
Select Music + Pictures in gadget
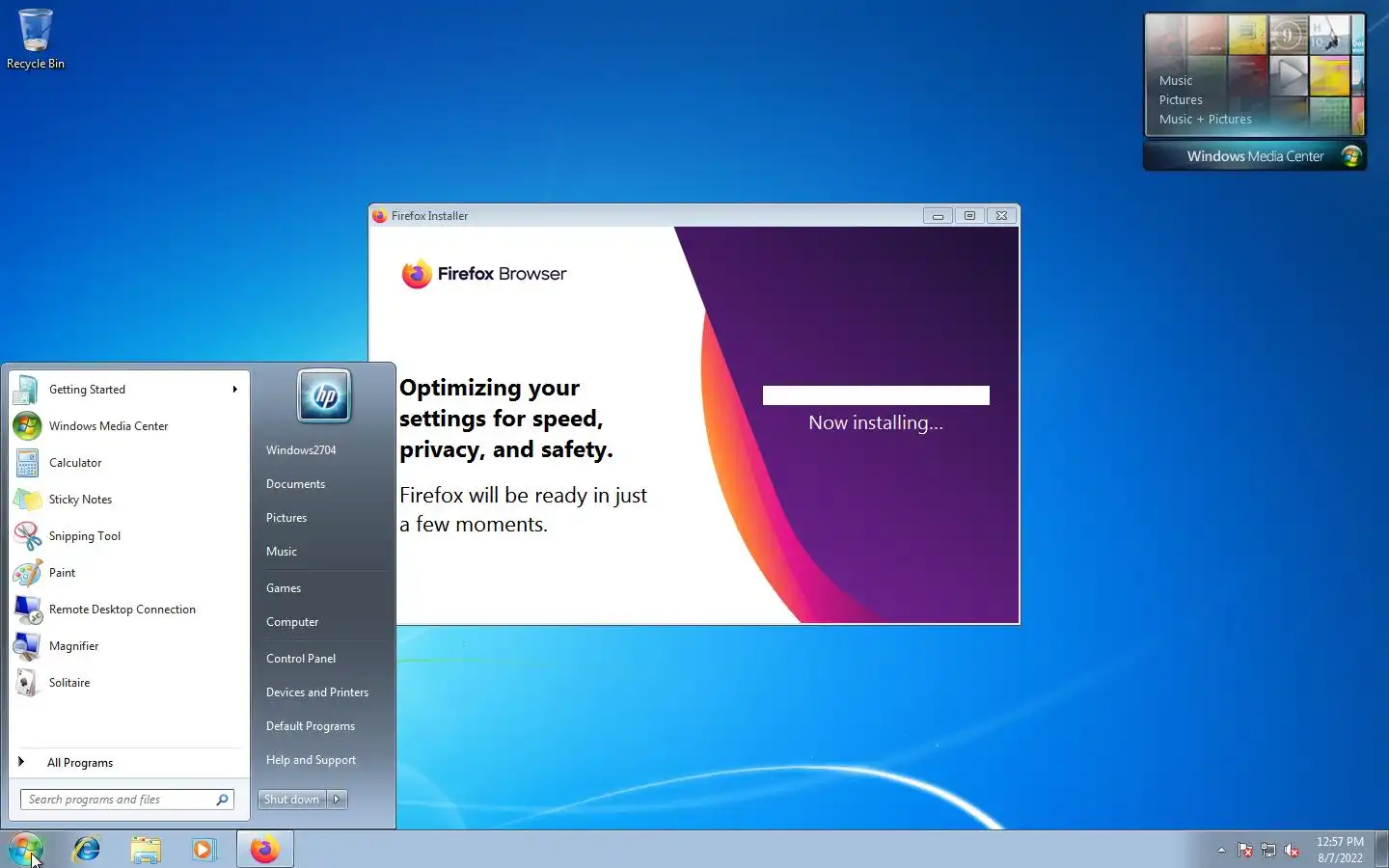coord(1206,120)
